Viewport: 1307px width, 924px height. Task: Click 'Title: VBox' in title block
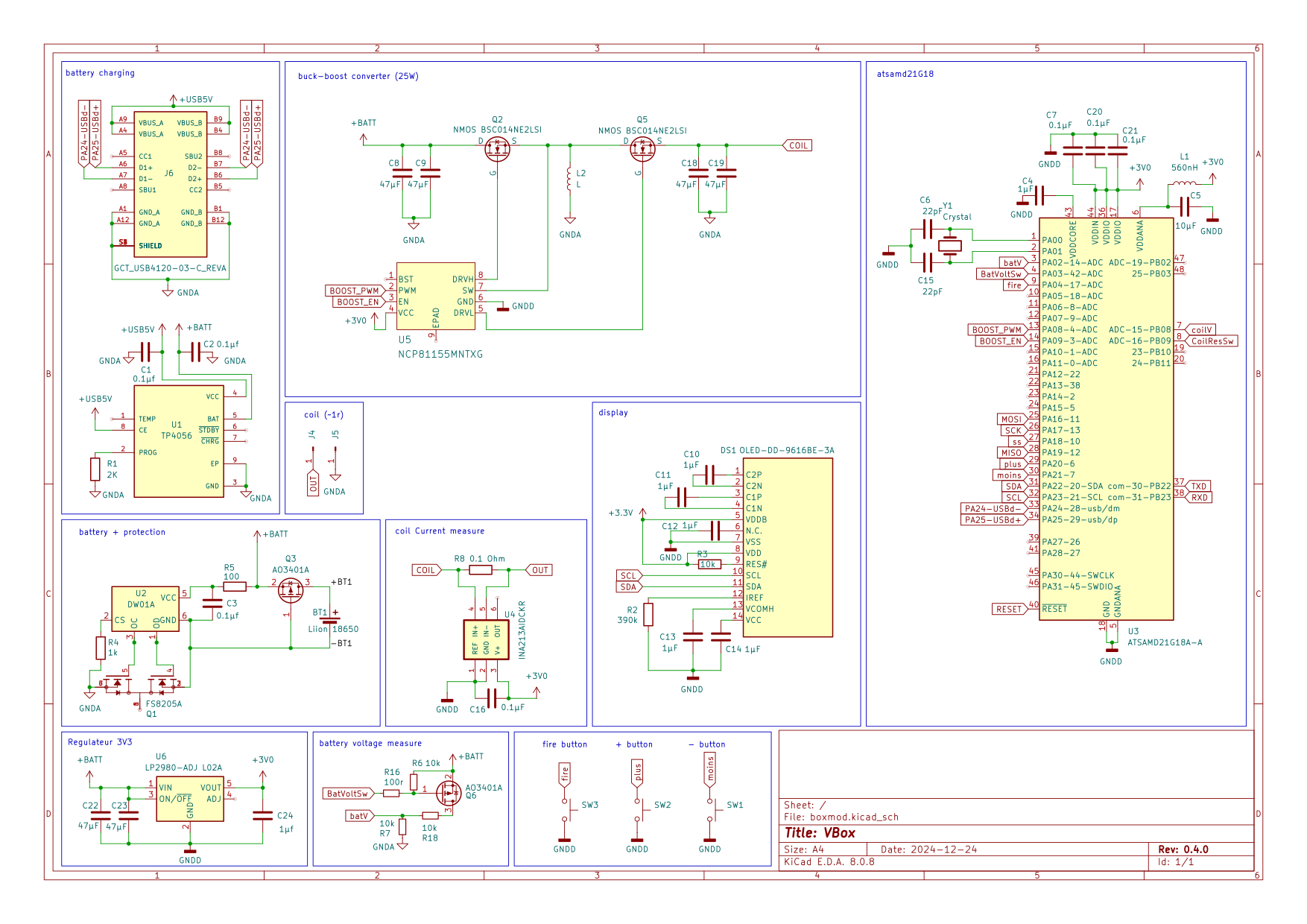pos(820,833)
